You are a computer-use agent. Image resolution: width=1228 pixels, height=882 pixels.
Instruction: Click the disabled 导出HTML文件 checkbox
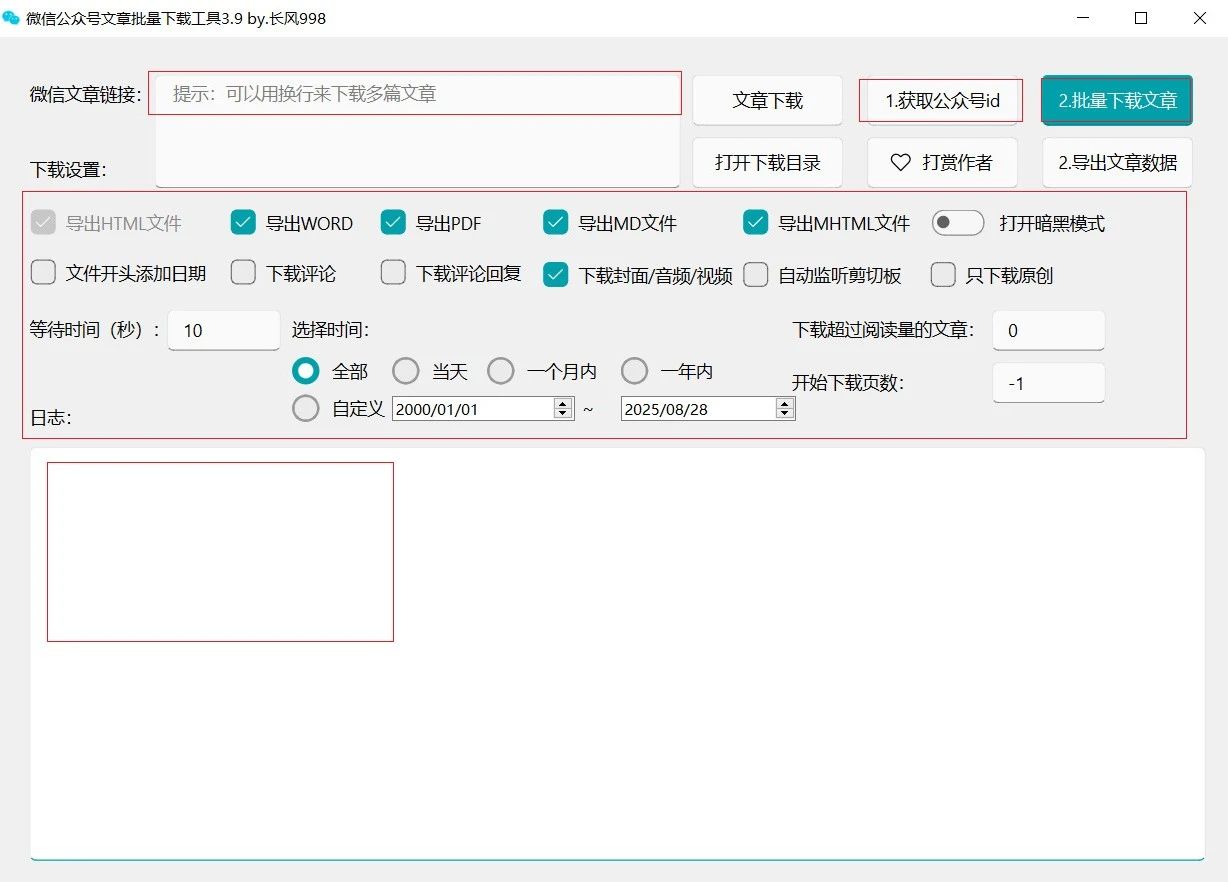tap(43, 223)
